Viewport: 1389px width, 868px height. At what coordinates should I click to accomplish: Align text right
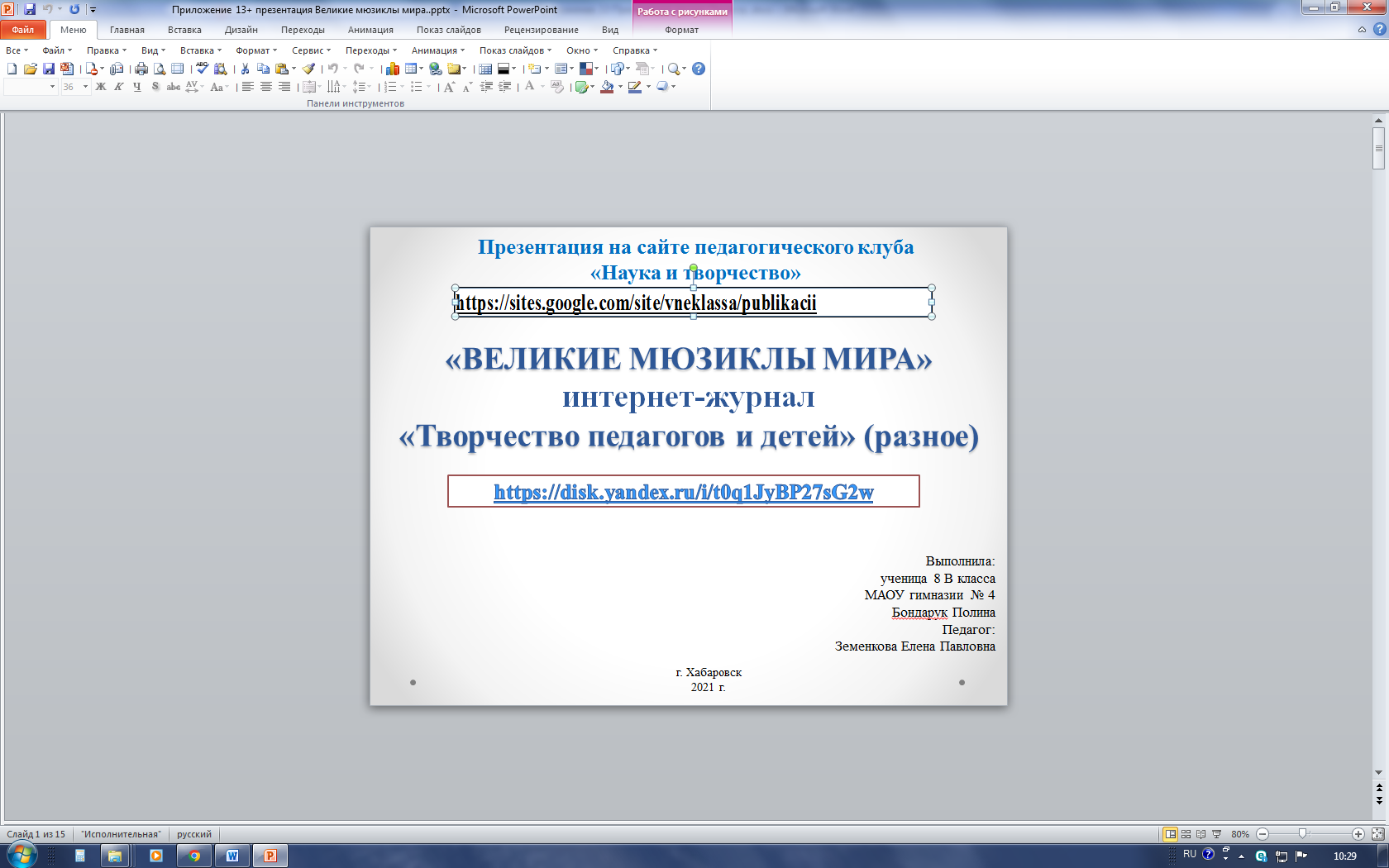coord(284,87)
